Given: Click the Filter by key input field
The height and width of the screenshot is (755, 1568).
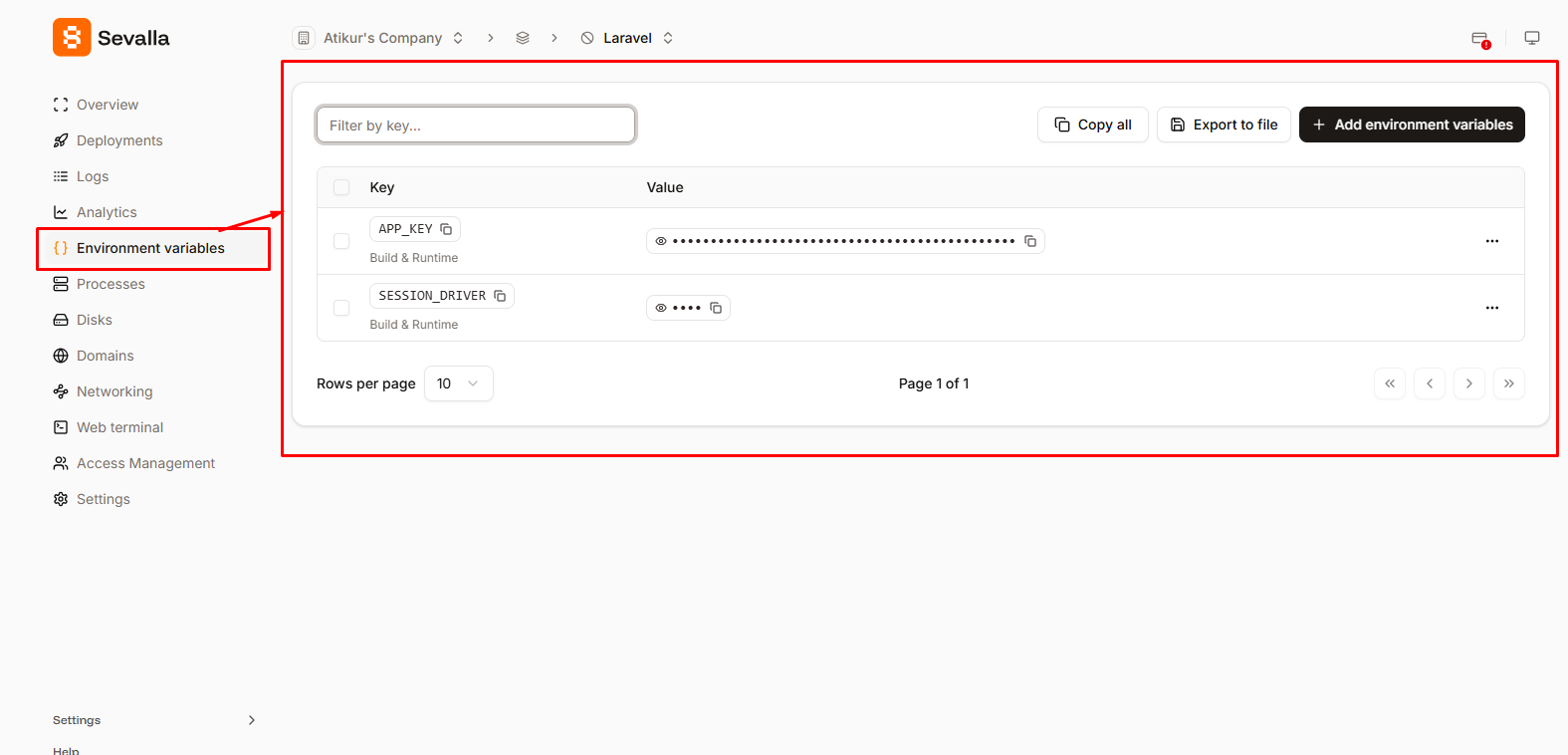Looking at the screenshot, I should (x=476, y=126).
